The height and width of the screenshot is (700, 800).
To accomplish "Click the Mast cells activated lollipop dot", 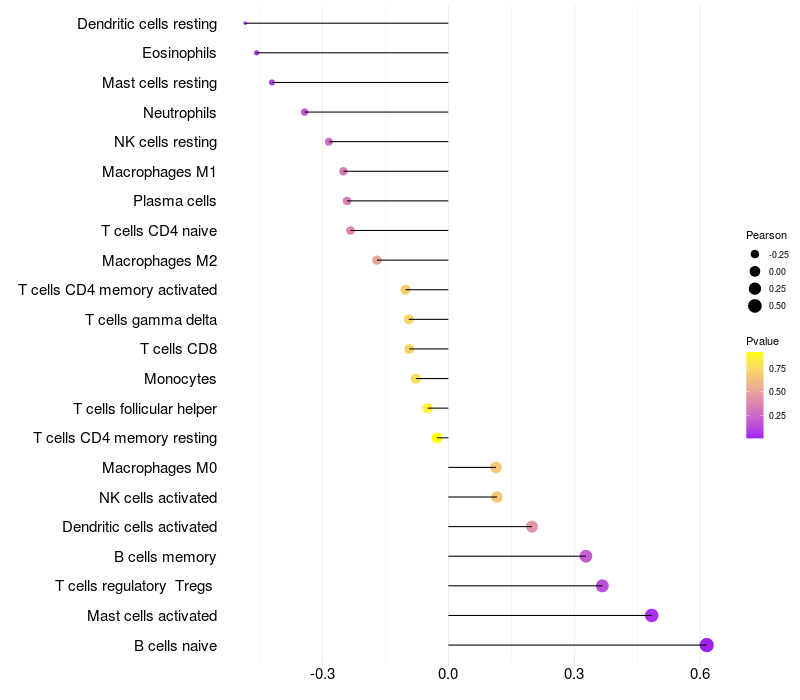I will click(x=652, y=615).
